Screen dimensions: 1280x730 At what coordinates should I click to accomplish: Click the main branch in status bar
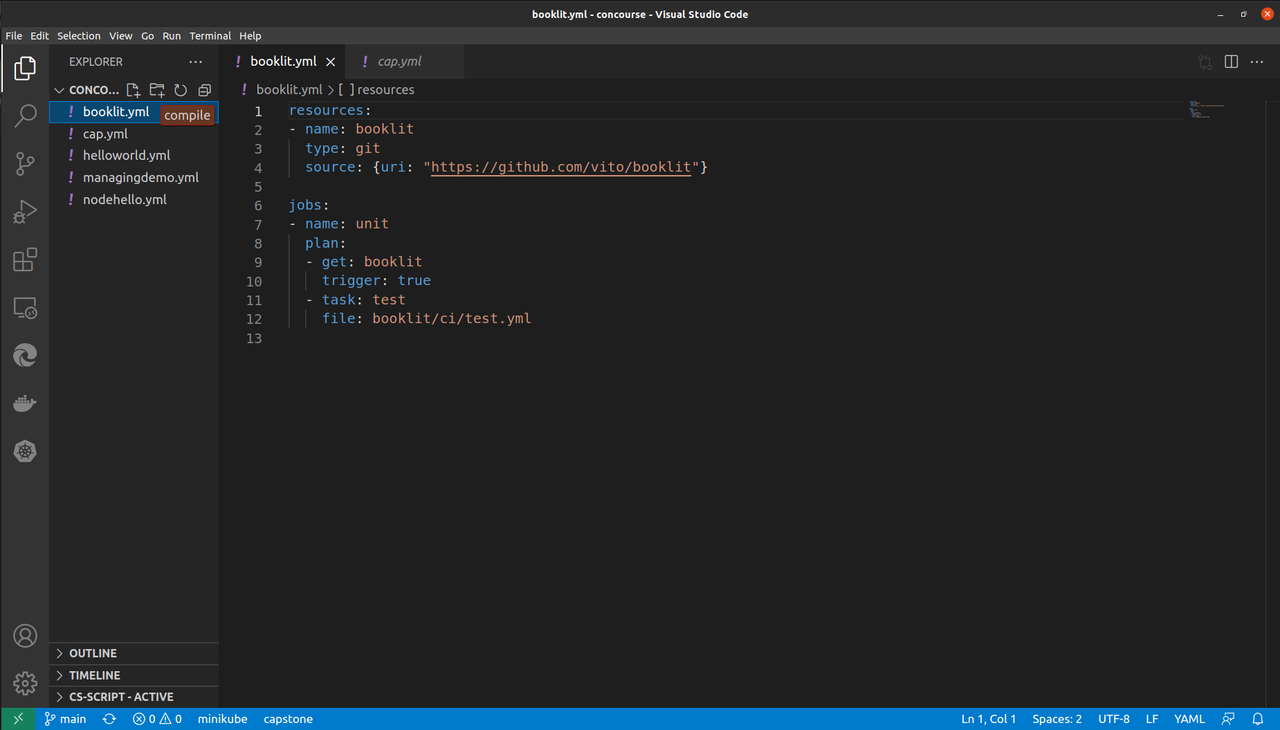65,719
